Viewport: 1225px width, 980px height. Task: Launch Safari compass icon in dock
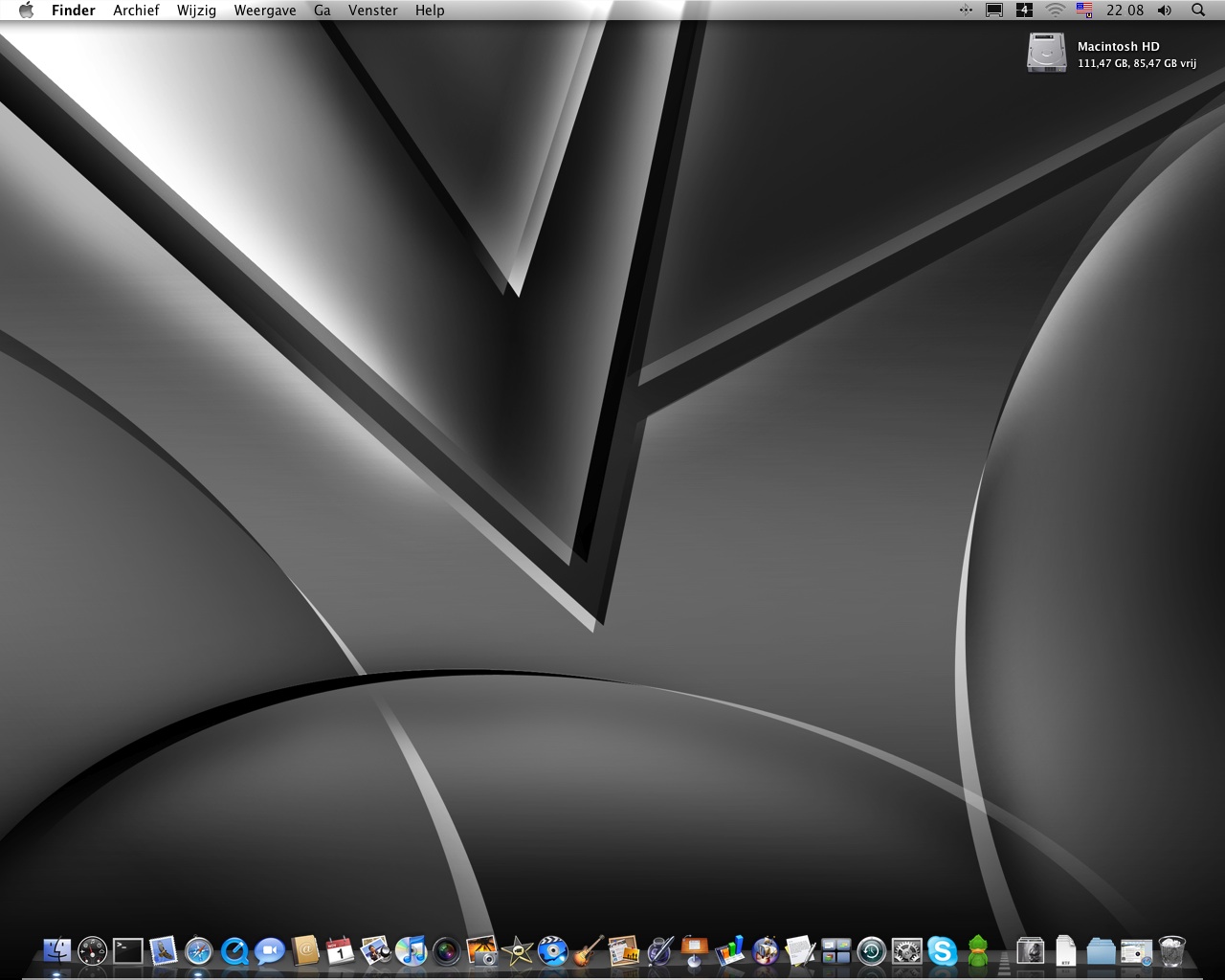click(x=198, y=951)
